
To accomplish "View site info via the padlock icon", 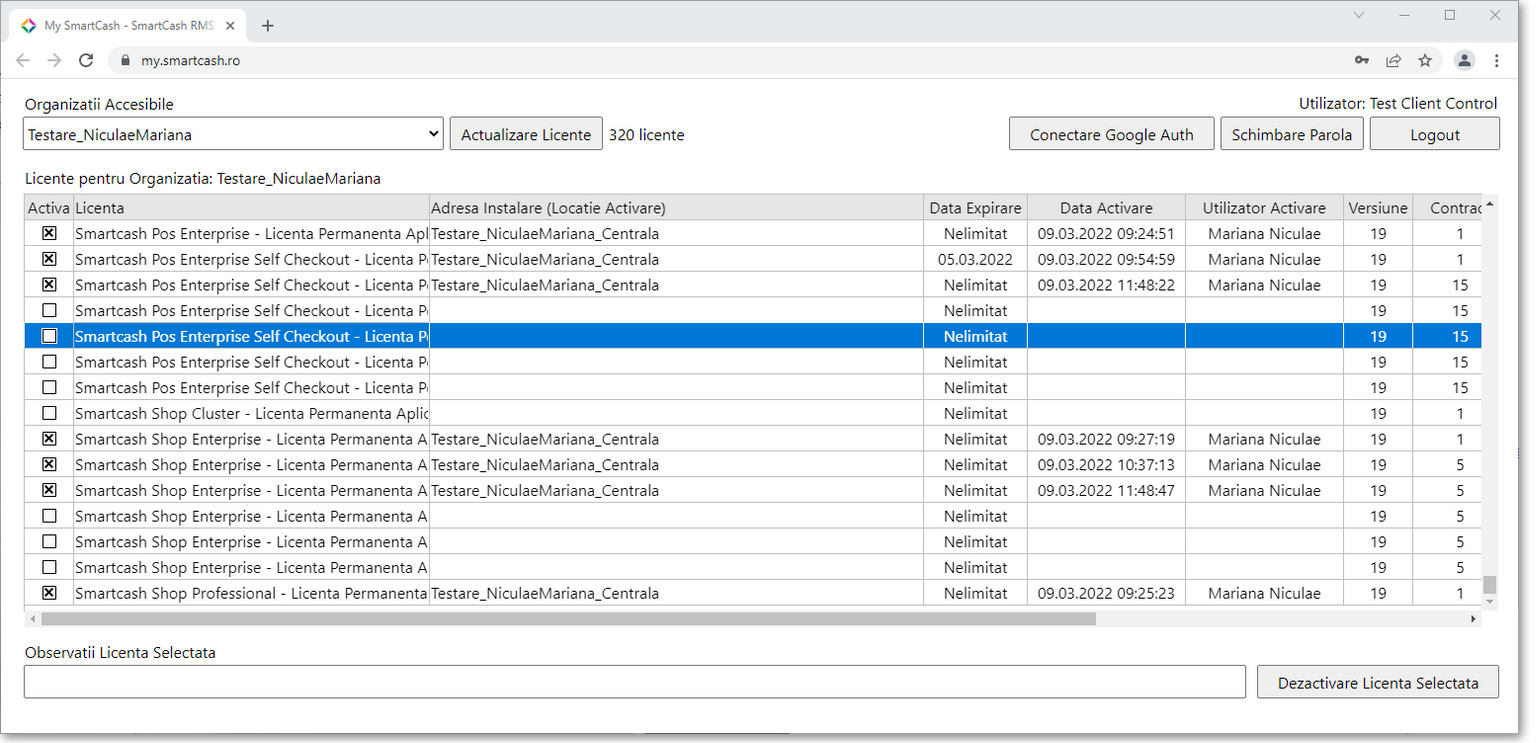I will (125, 60).
